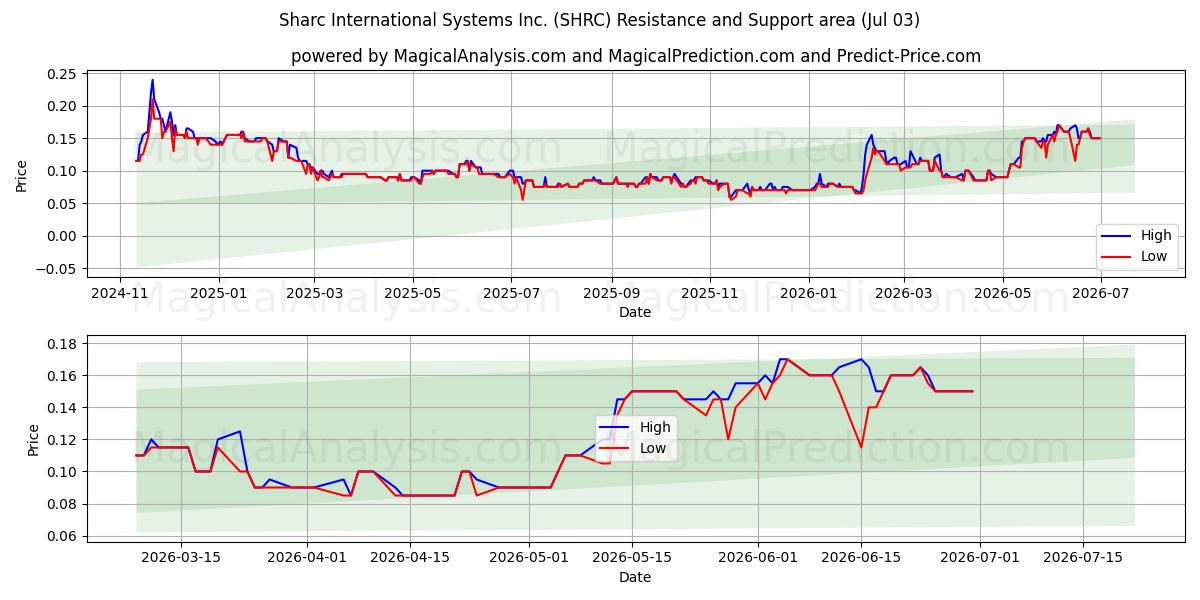Click the 0.12 price tick on bottom chart
1200x600 pixels.
(x=62, y=440)
